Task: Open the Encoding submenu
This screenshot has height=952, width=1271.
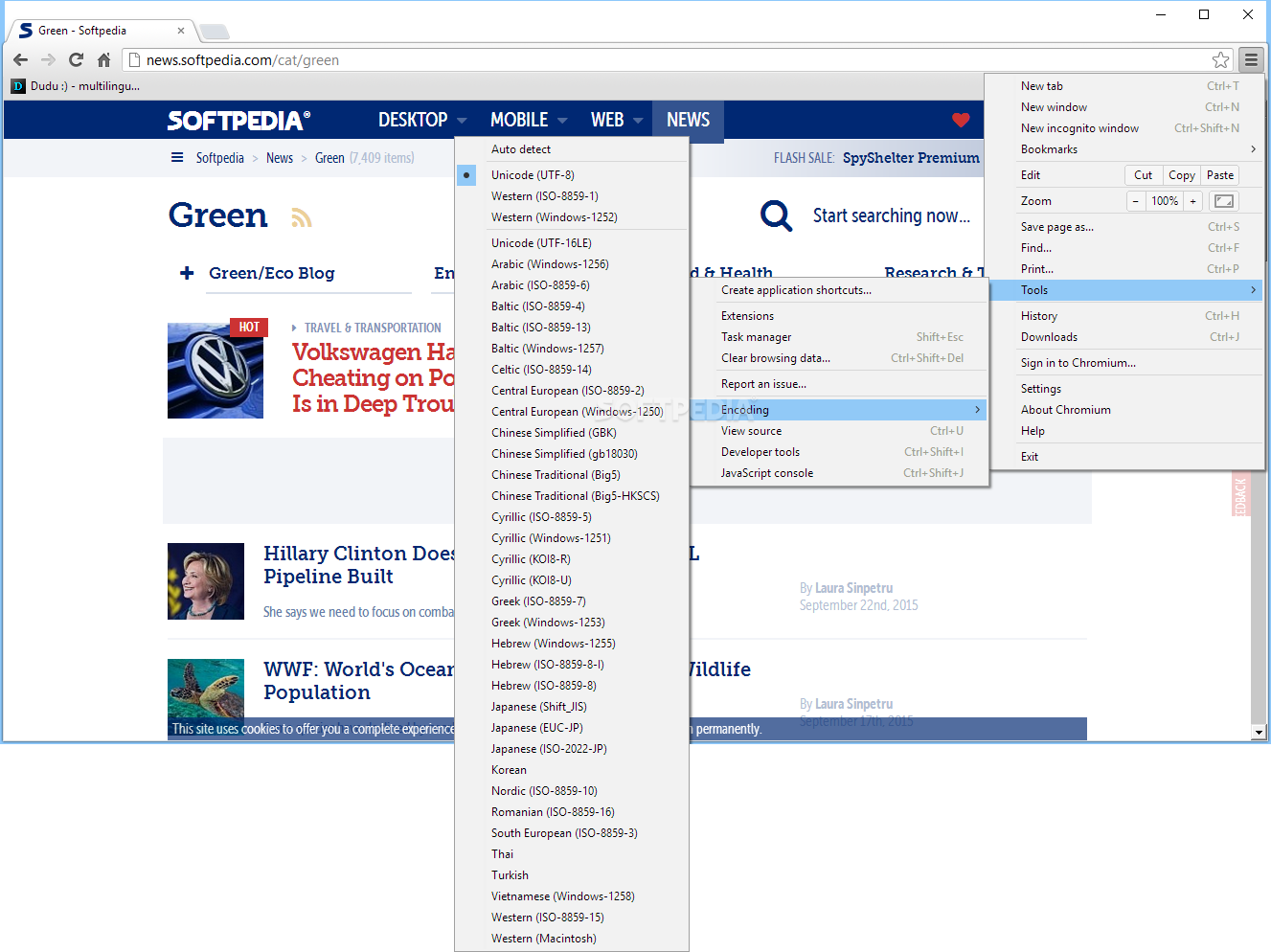Action: point(839,410)
